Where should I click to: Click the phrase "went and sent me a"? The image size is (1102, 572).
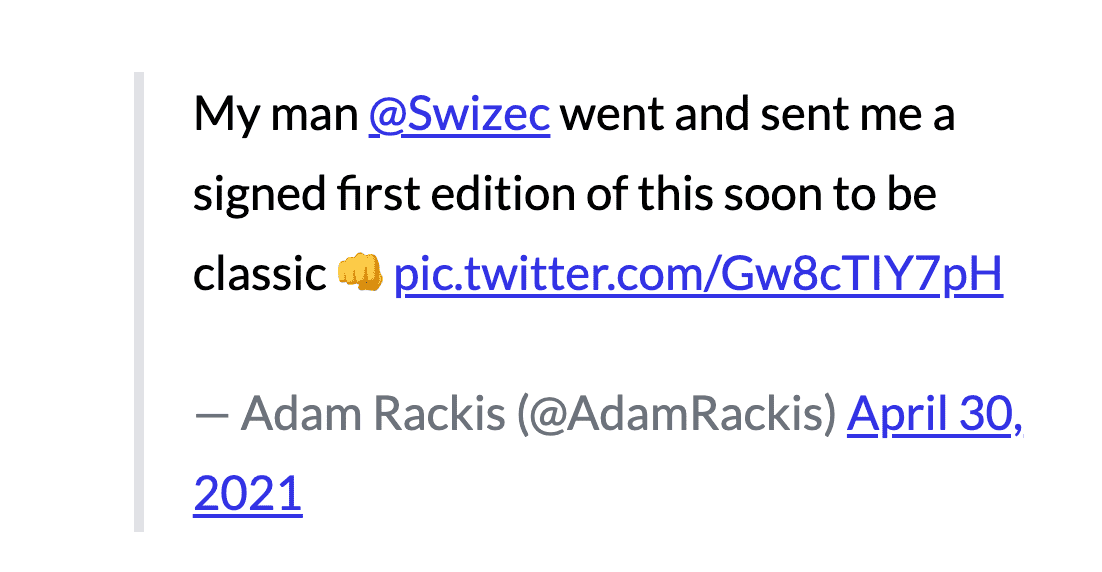(x=757, y=115)
